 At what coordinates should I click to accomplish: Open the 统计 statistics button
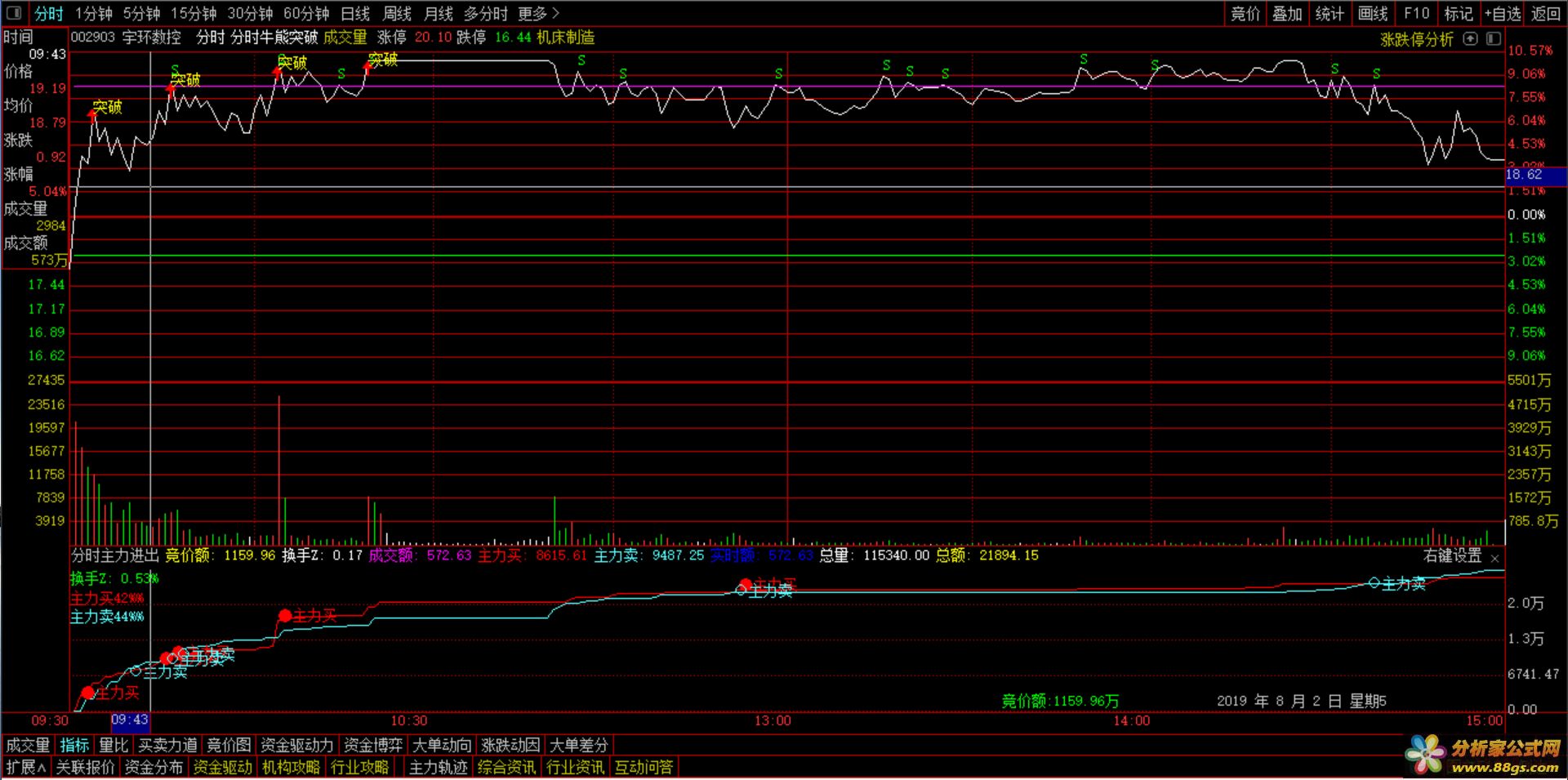[1330, 14]
